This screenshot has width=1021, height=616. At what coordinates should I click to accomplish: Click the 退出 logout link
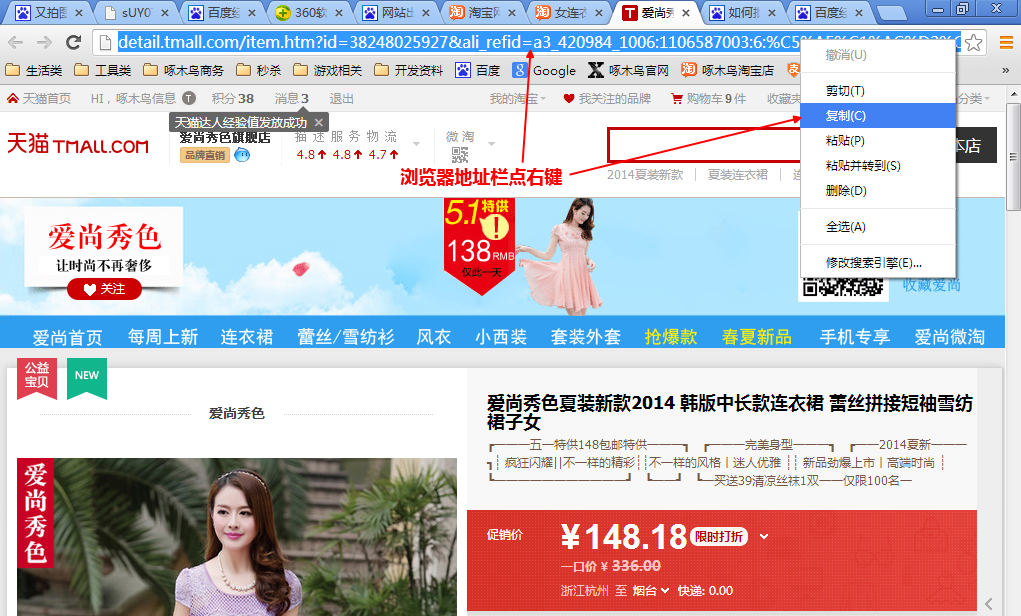(341, 98)
